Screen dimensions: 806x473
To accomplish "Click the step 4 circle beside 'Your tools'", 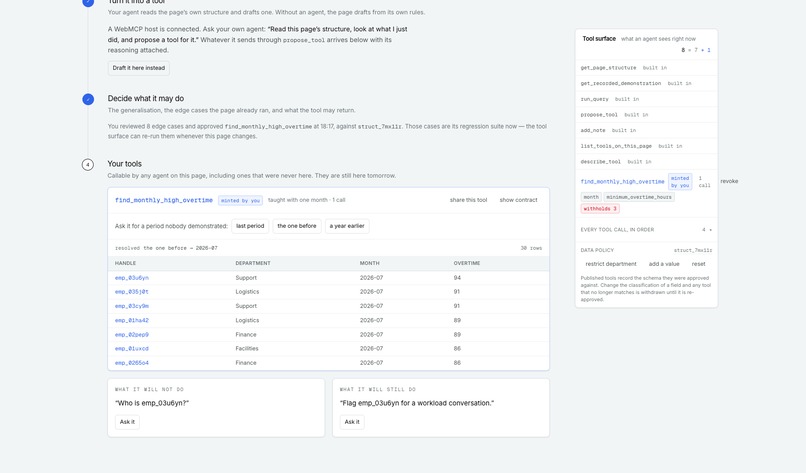I will pyautogui.click(x=88, y=165).
